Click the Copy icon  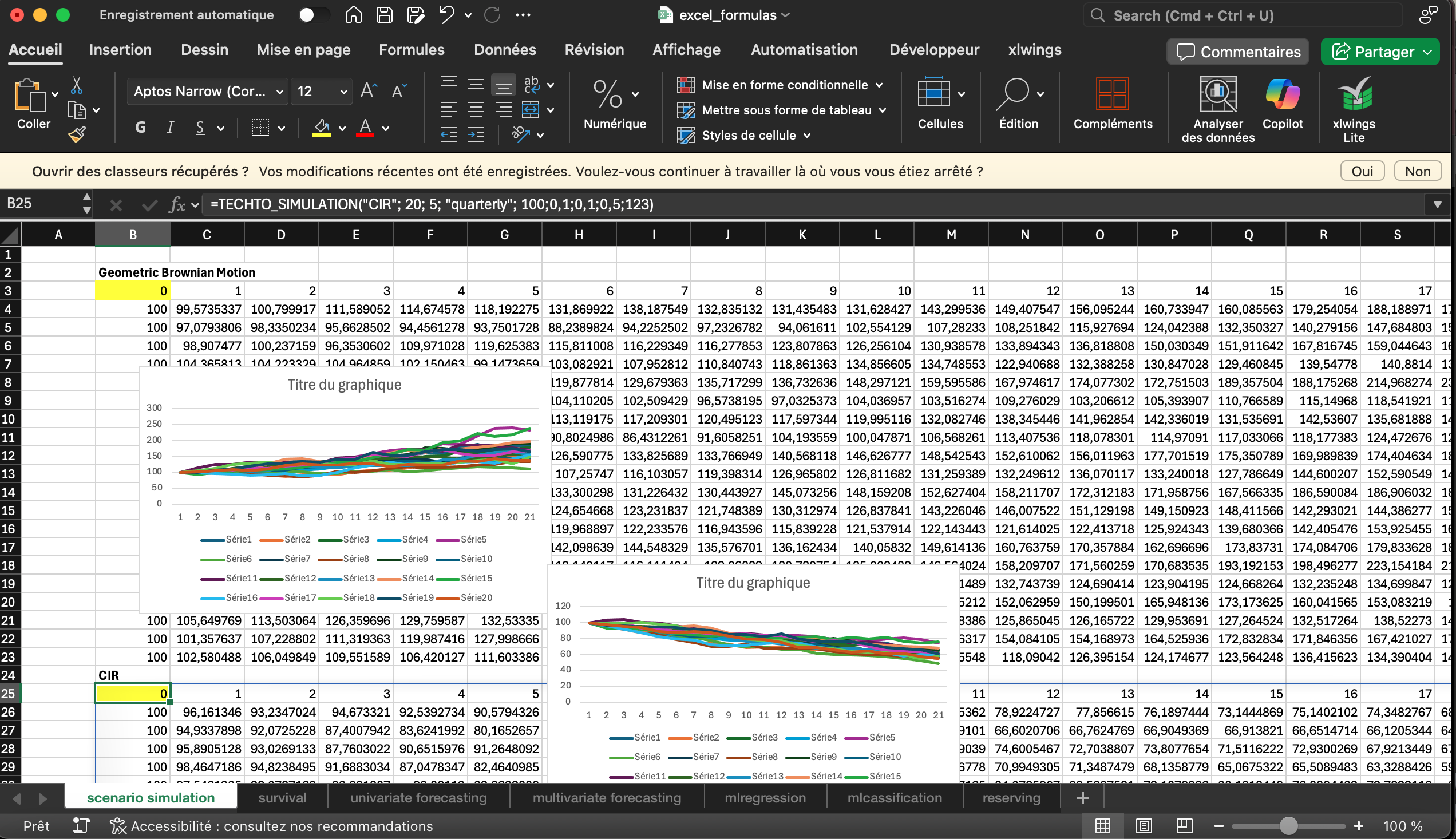[x=76, y=109]
